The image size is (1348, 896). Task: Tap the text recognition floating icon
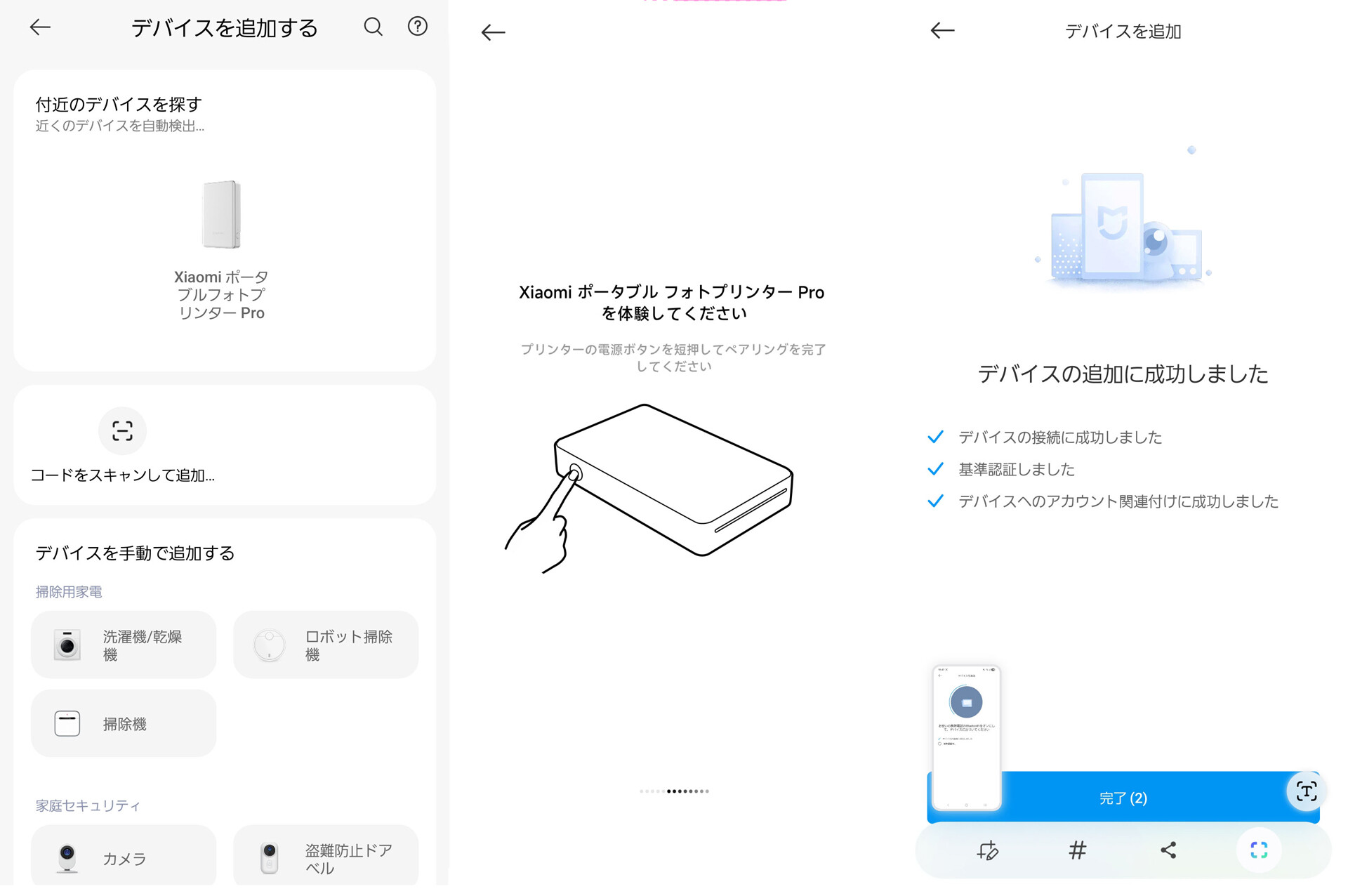click(x=1306, y=791)
